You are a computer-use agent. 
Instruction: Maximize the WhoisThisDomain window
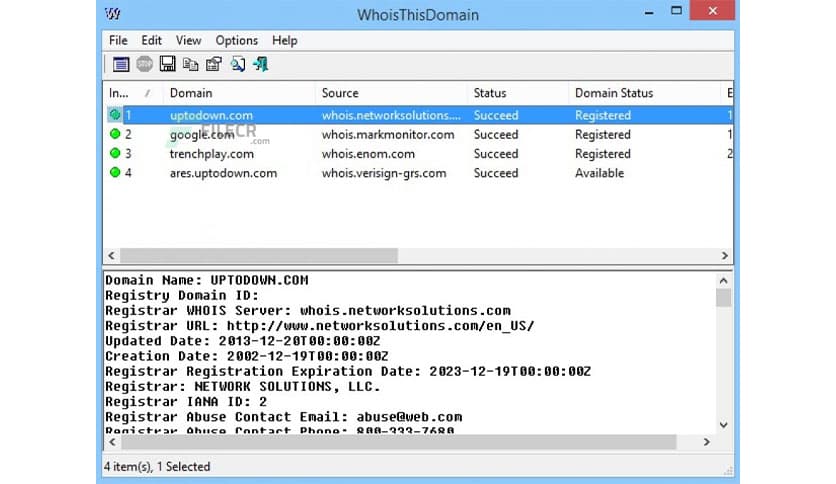pos(676,11)
